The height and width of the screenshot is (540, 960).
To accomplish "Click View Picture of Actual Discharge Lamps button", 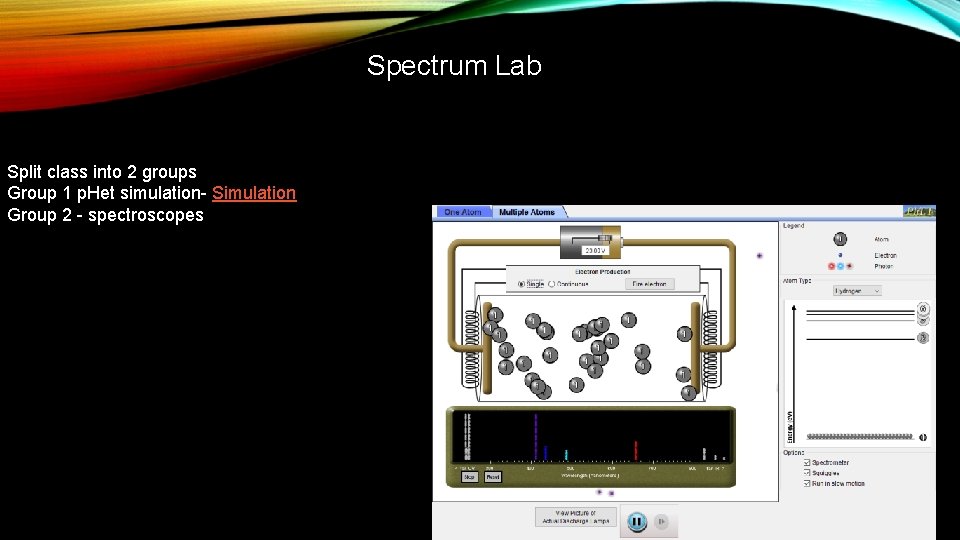I will (576, 517).
